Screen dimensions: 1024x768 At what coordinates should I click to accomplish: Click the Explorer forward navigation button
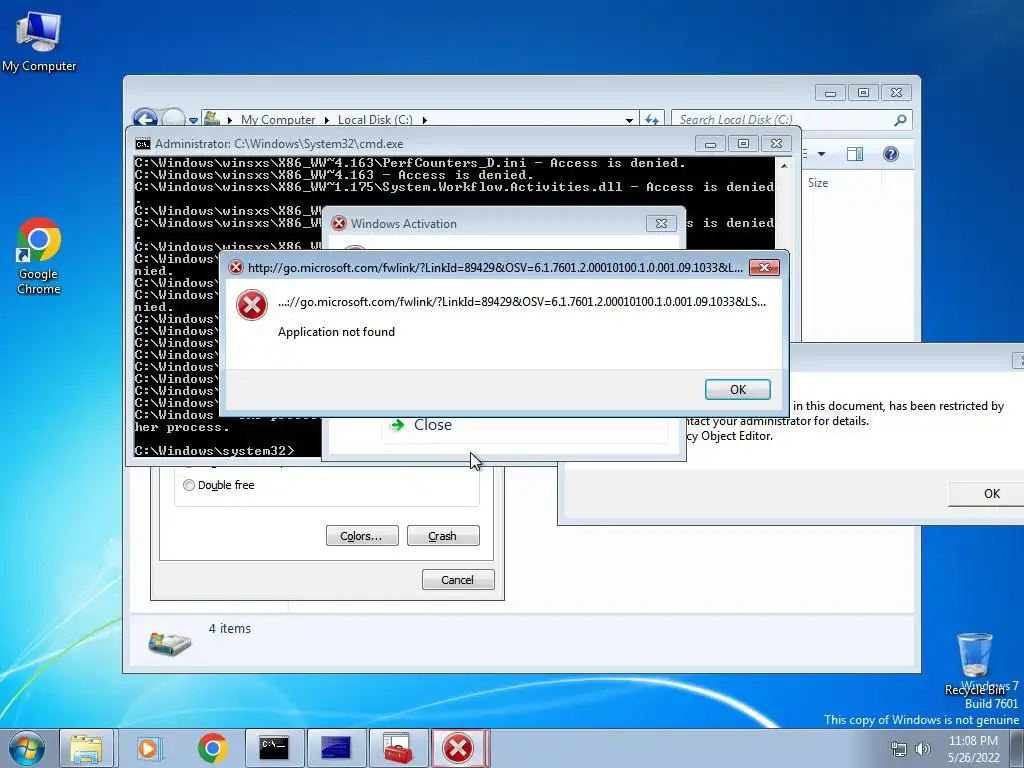coord(173,119)
